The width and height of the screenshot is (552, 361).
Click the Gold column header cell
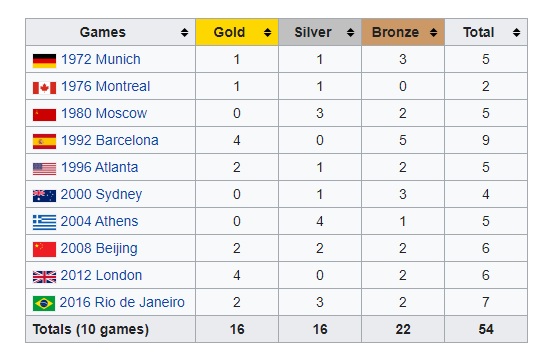tap(237, 32)
